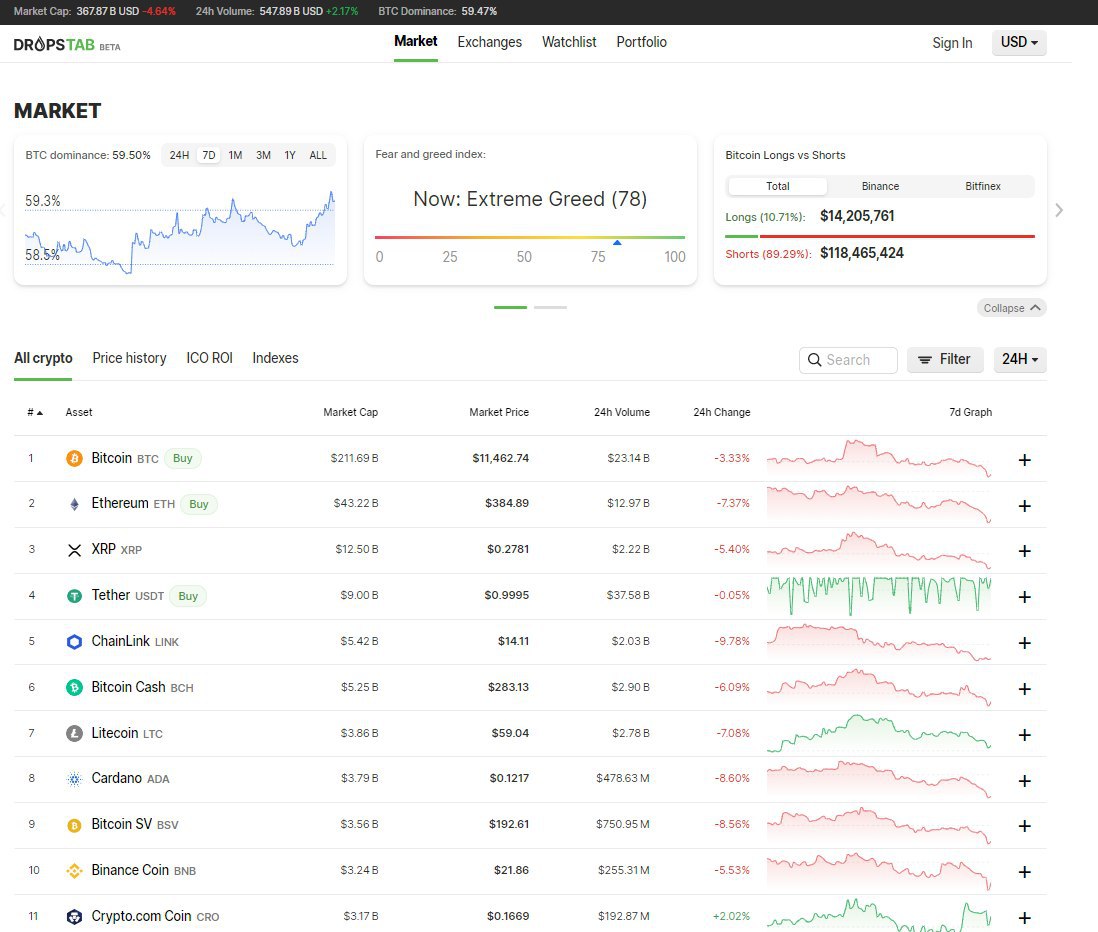
Task: Switch Longs vs Shorts to Binance
Action: (x=880, y=186)
